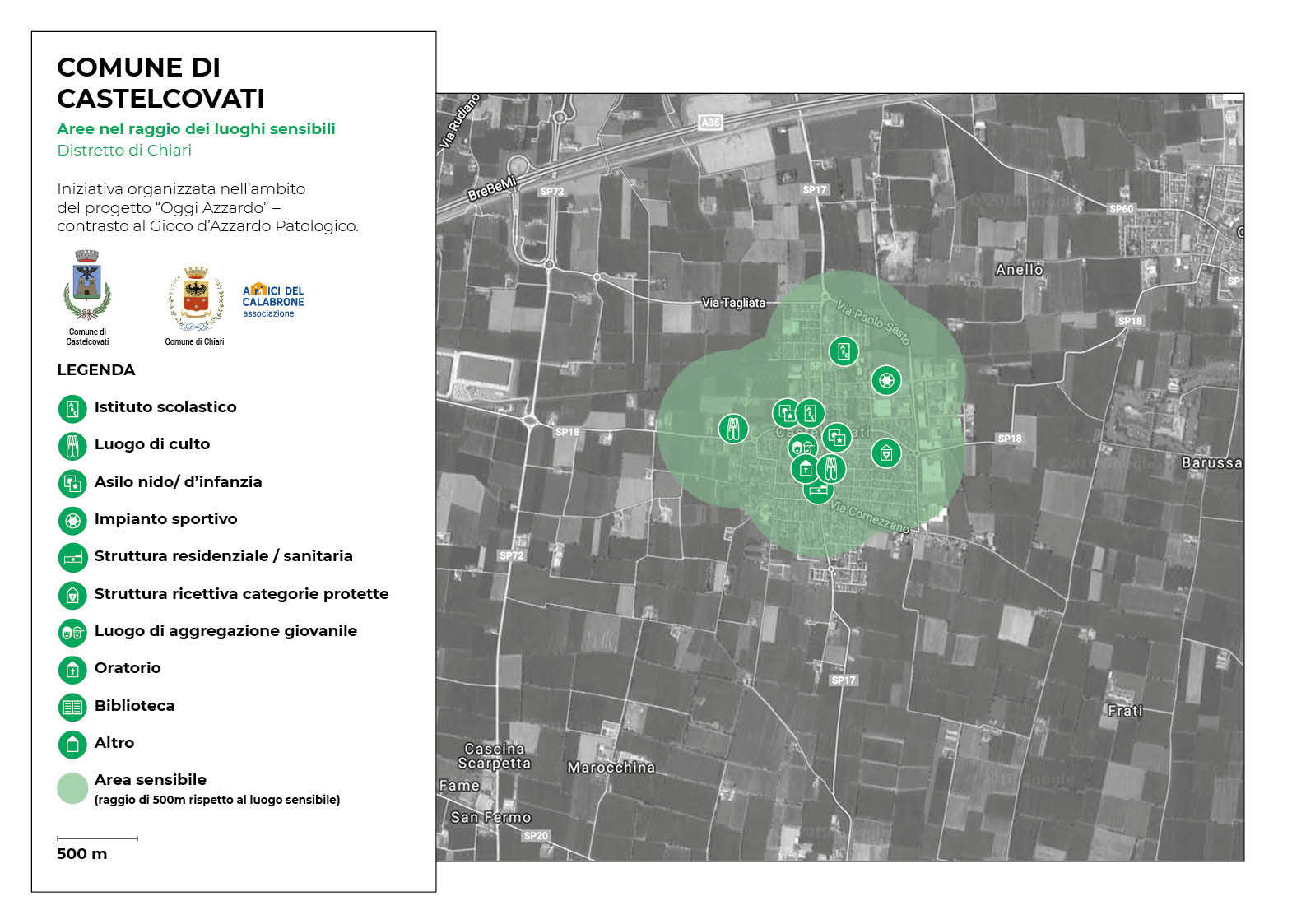
Task: Select the 'Frati' place label on map
Action: coord(1125,711)
